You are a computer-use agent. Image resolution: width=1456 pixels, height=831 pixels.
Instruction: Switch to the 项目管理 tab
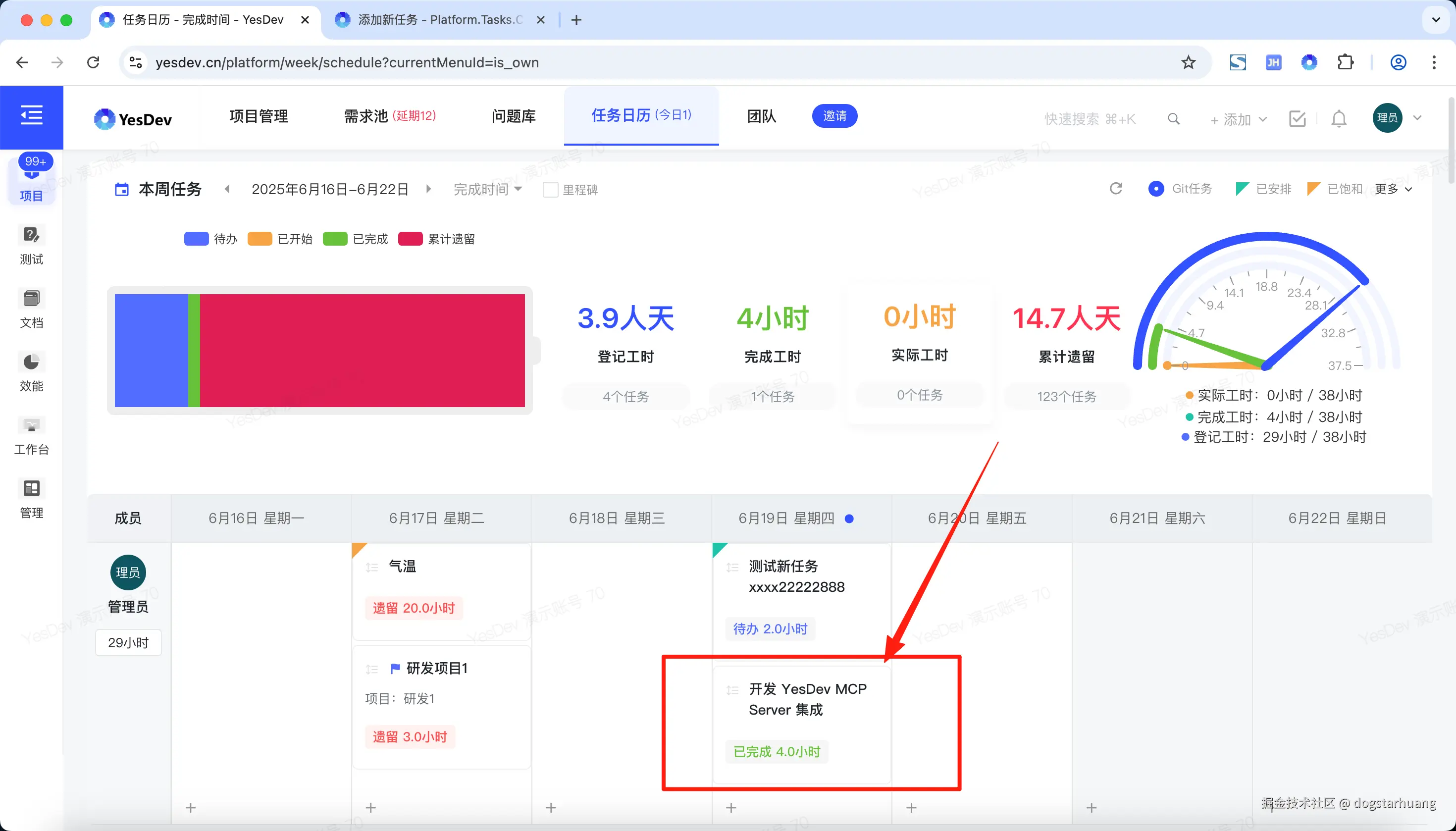pos(259,116)
